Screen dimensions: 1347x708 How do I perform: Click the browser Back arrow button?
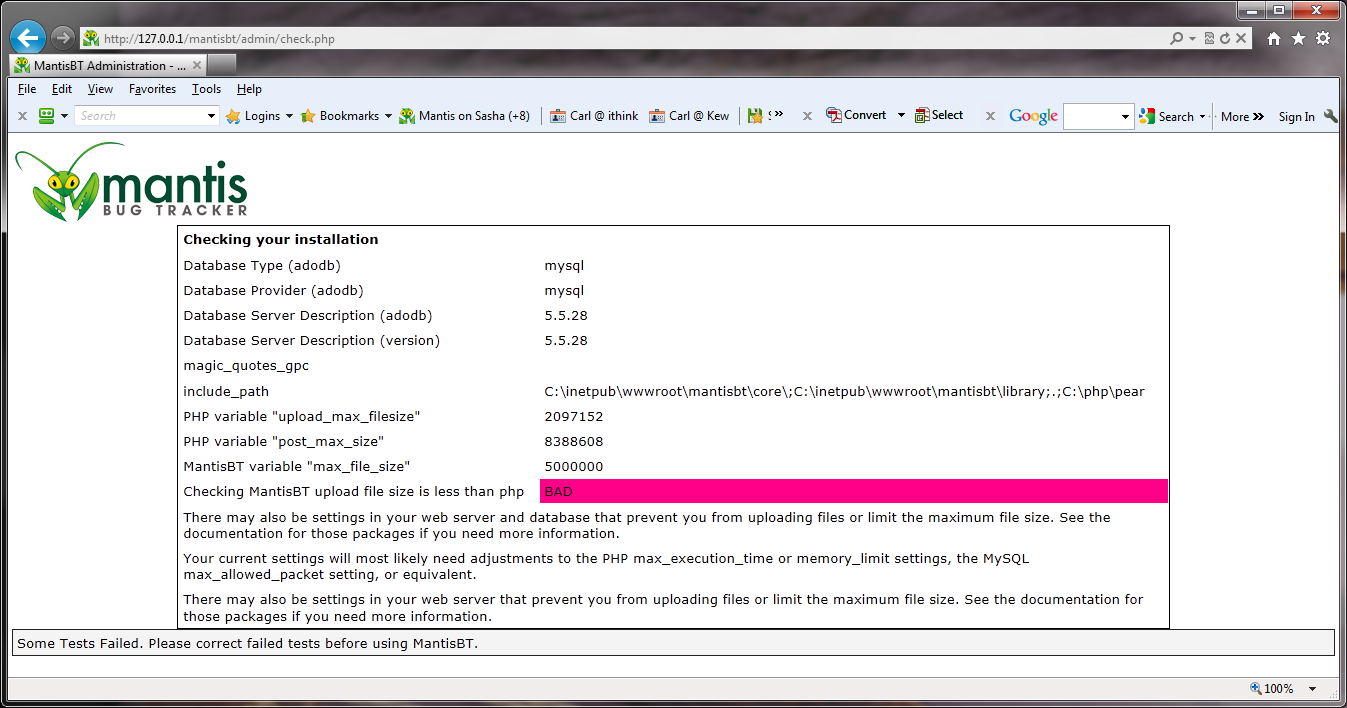point(28,38)
